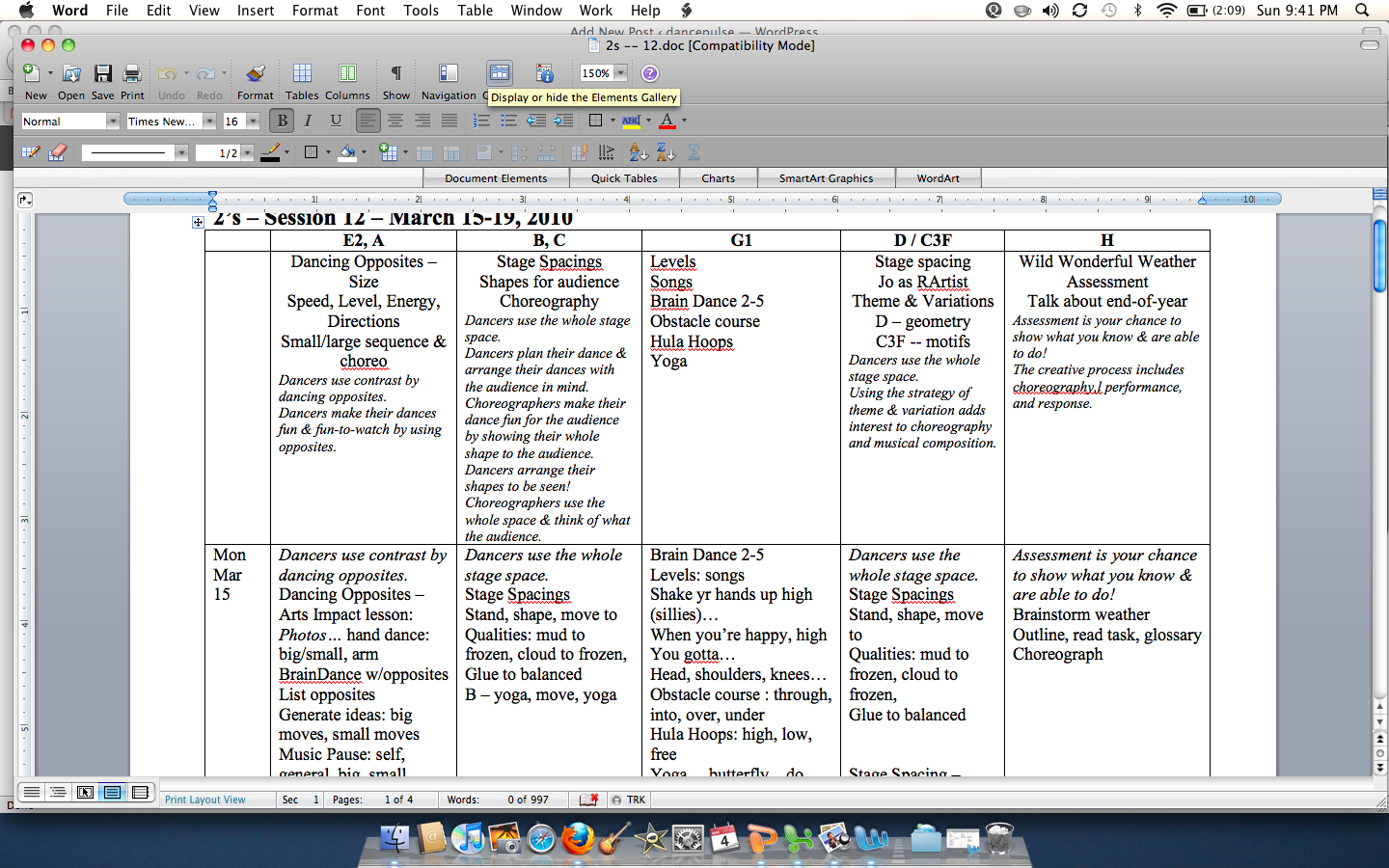Sort the table descending Z to A
This screenshot has height=868, width=1389.
(x=666, y=152)
